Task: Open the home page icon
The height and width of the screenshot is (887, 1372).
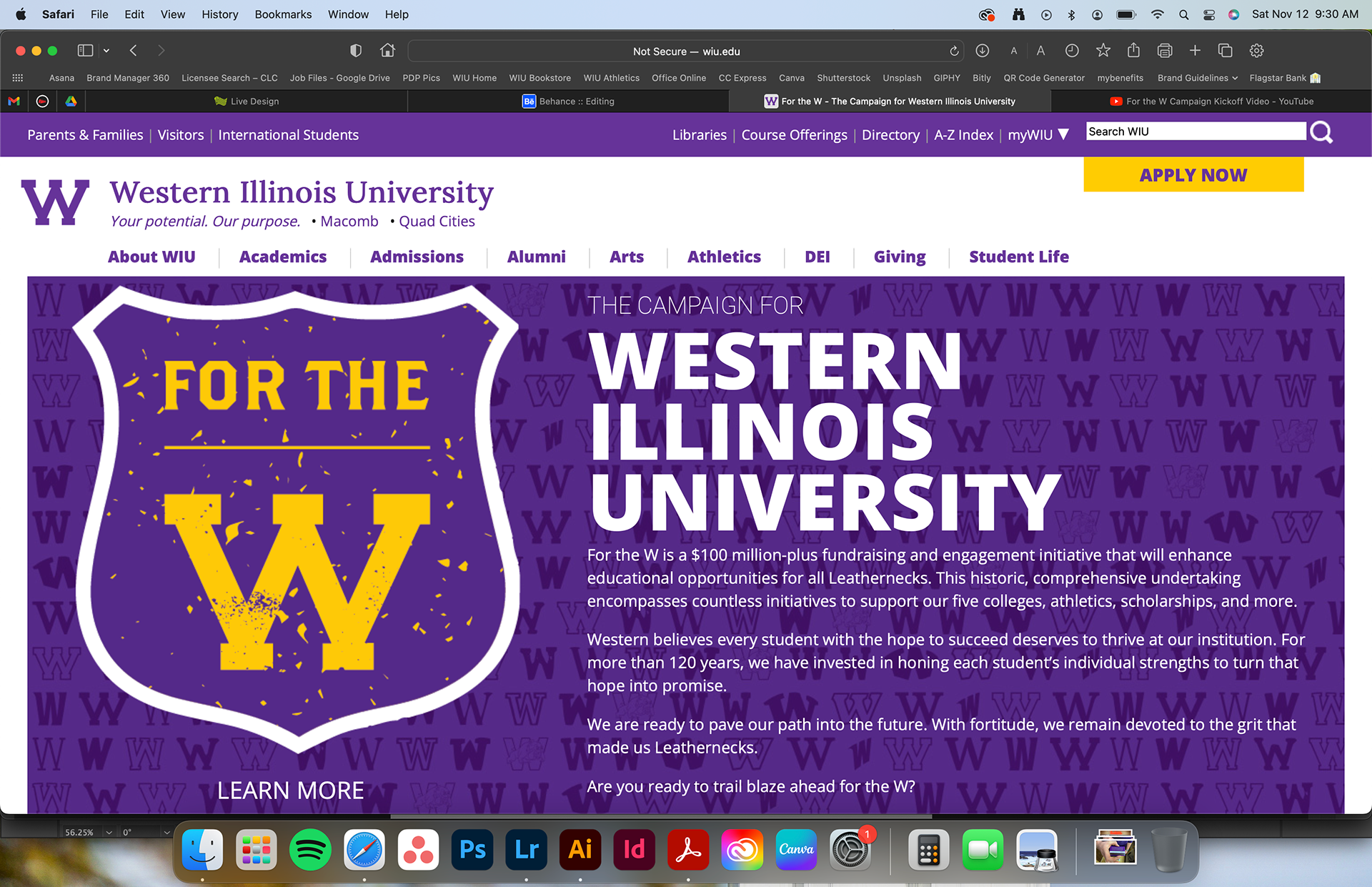Action: (x=387, y=51)
